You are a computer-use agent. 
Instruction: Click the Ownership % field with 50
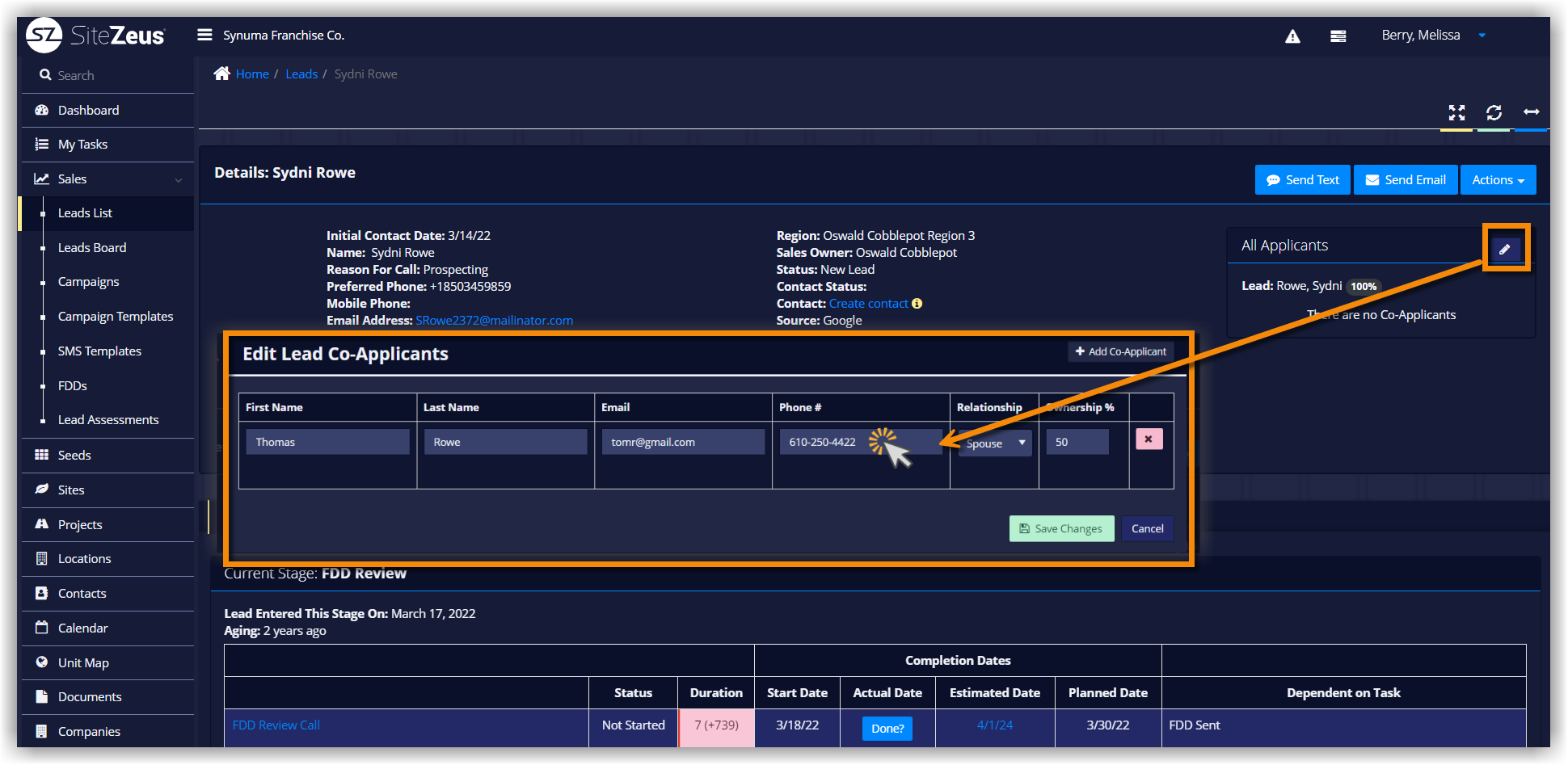coord(1077,442)
